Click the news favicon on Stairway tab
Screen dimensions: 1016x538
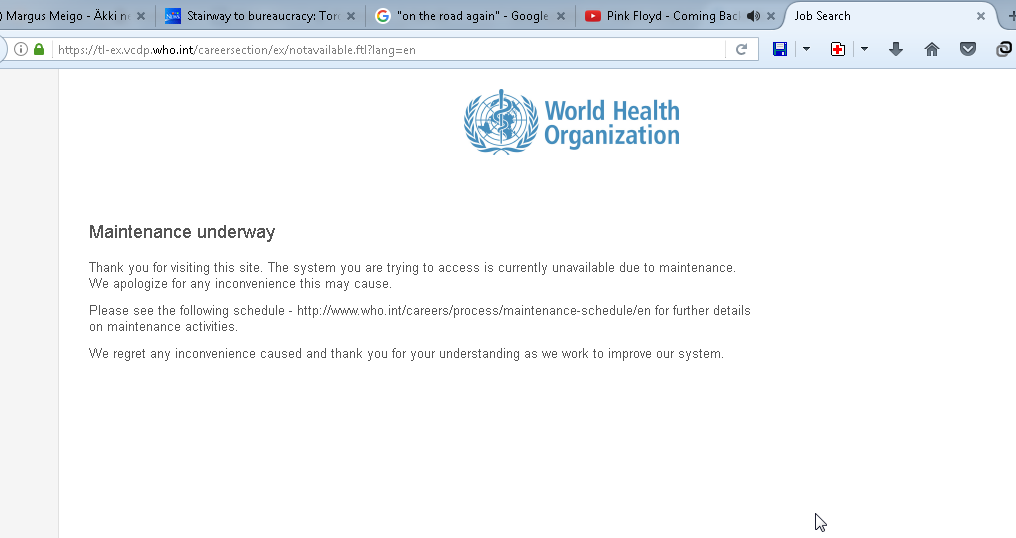point(173,16)
